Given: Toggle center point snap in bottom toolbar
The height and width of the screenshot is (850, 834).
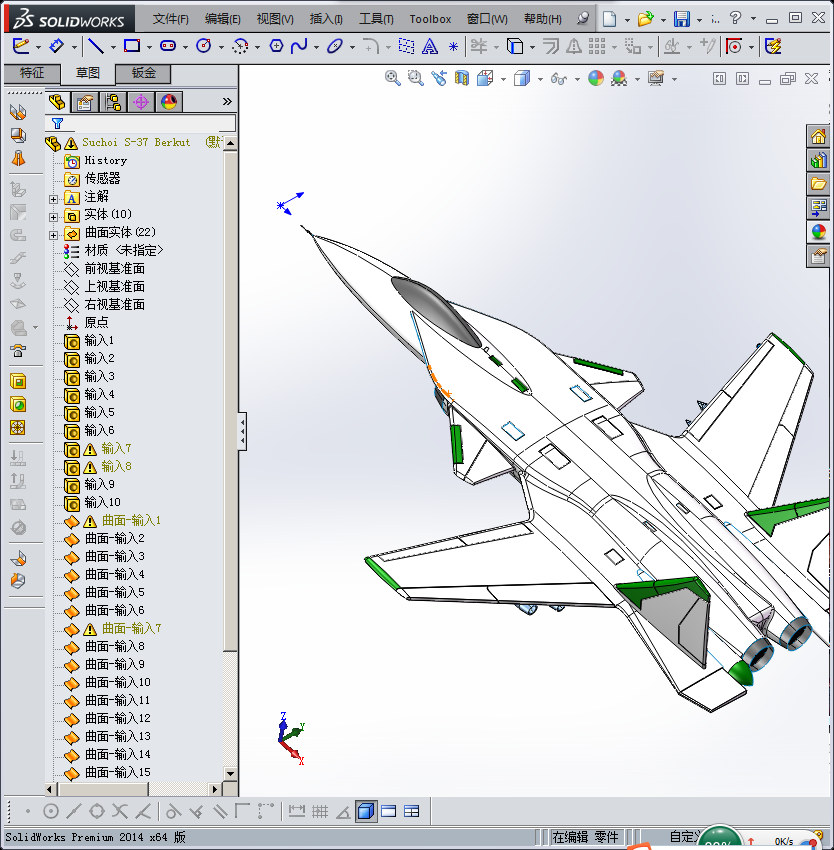Looking at the screenshot, I should pyautogui.click(x=50, y=812).
